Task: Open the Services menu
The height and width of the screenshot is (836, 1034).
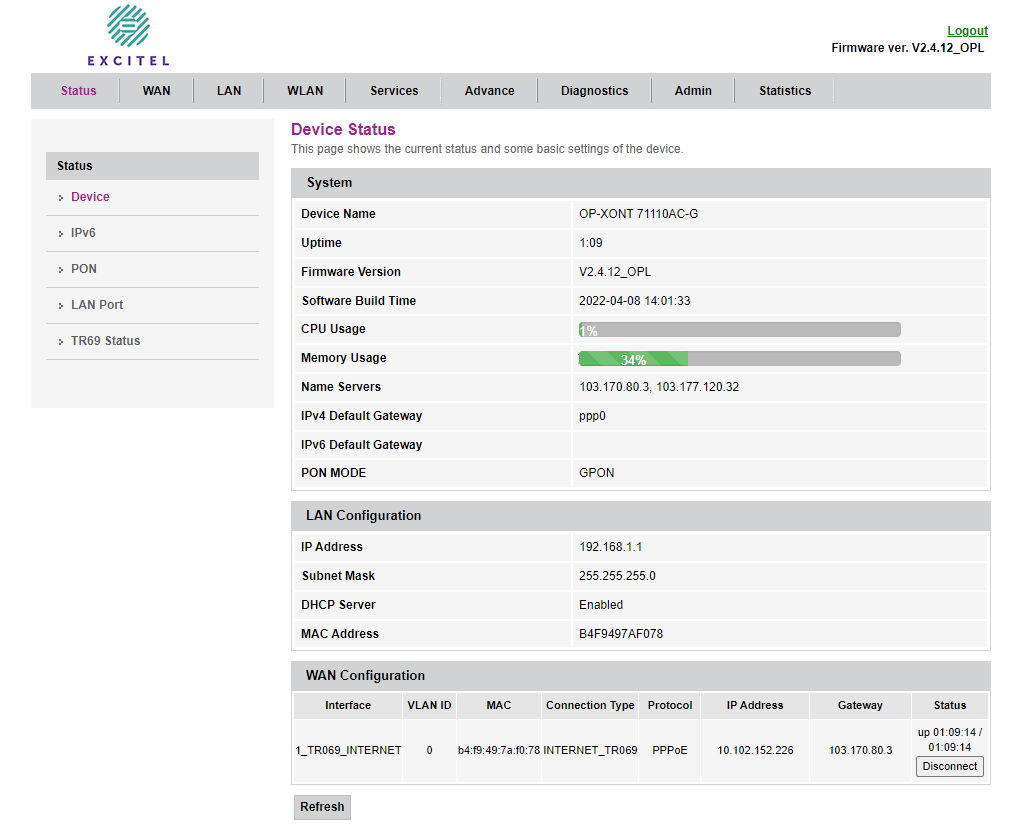Action: point(394,91)
